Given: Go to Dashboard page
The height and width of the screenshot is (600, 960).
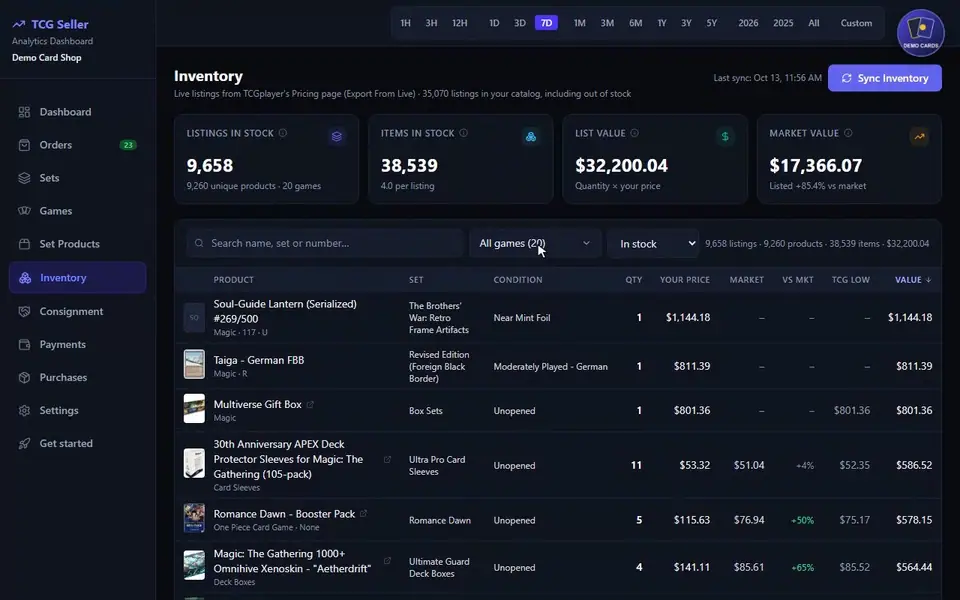Looking at the screenshot, I should pos(78,112).
